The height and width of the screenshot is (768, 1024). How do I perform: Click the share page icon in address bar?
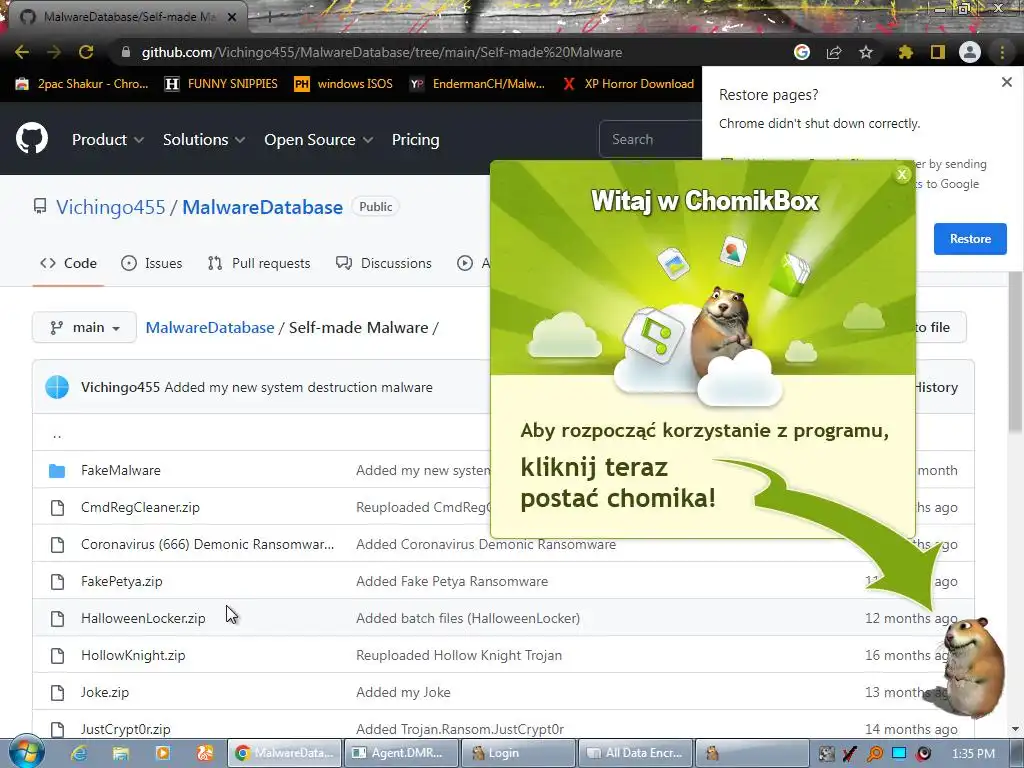[x=834, y=52]
